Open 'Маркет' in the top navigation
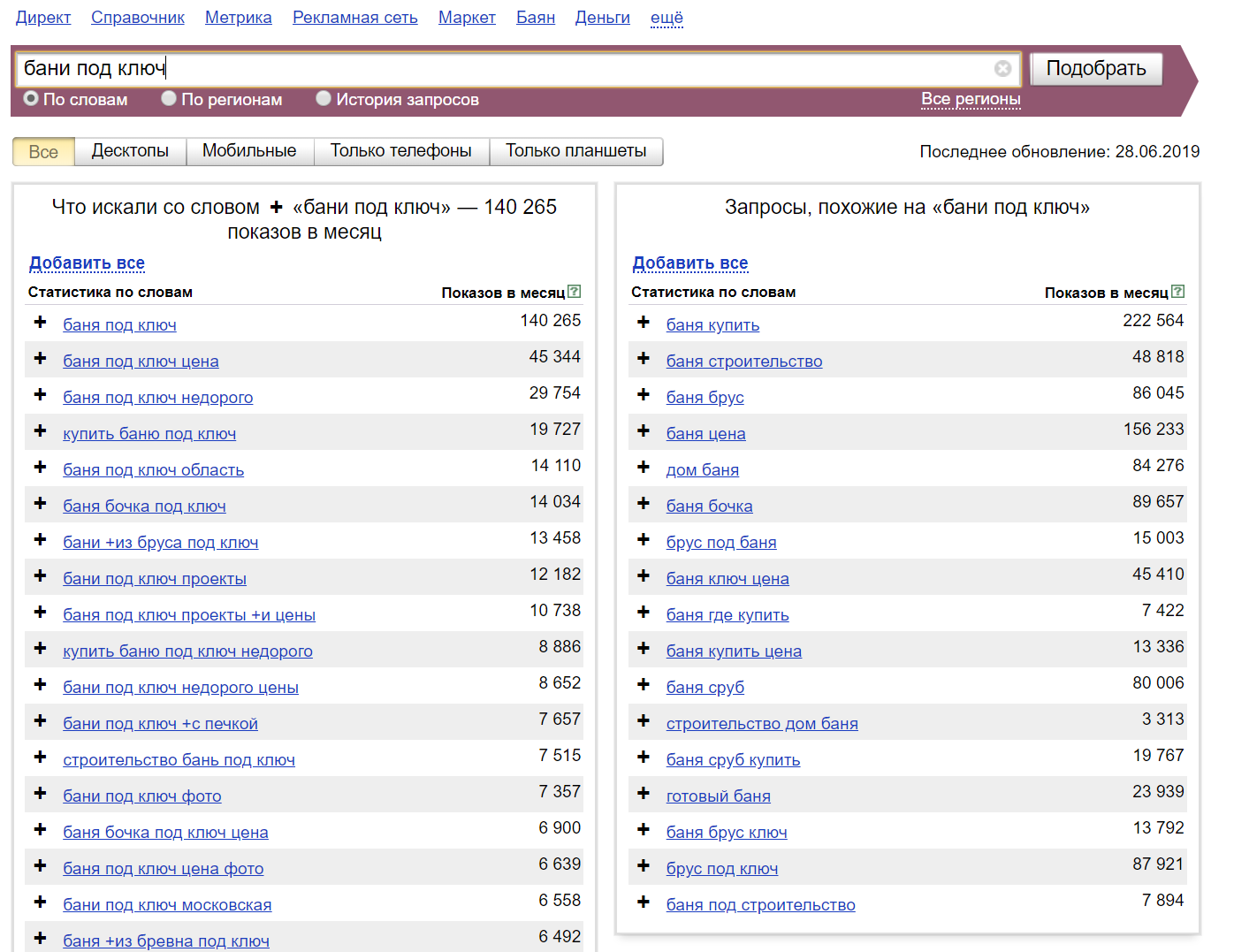 467,18
